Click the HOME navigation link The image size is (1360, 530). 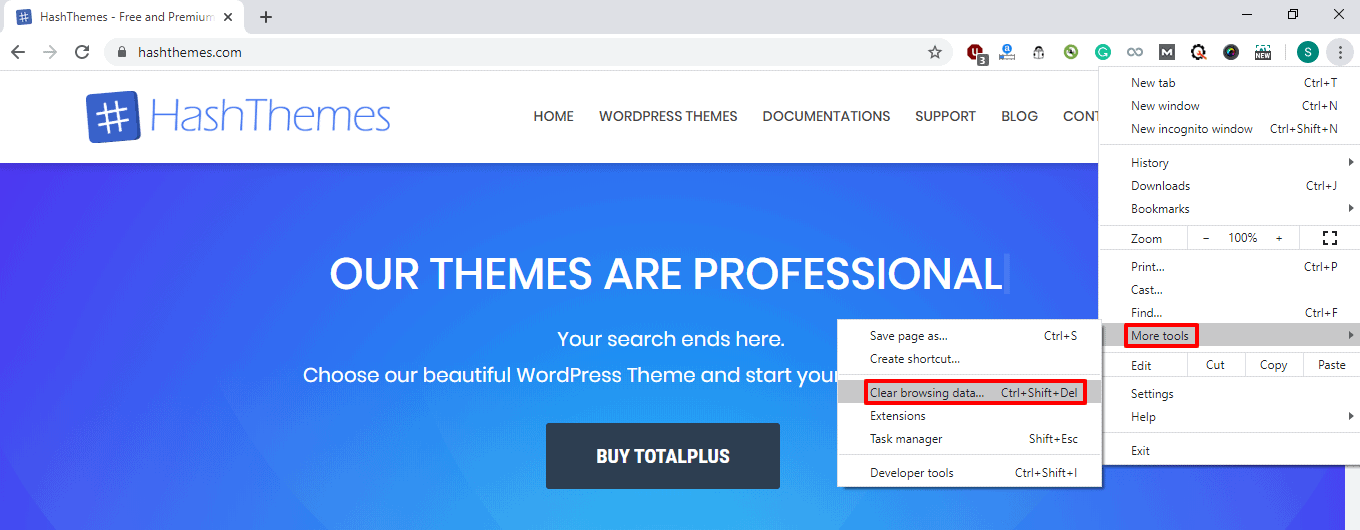pos(553,116)
